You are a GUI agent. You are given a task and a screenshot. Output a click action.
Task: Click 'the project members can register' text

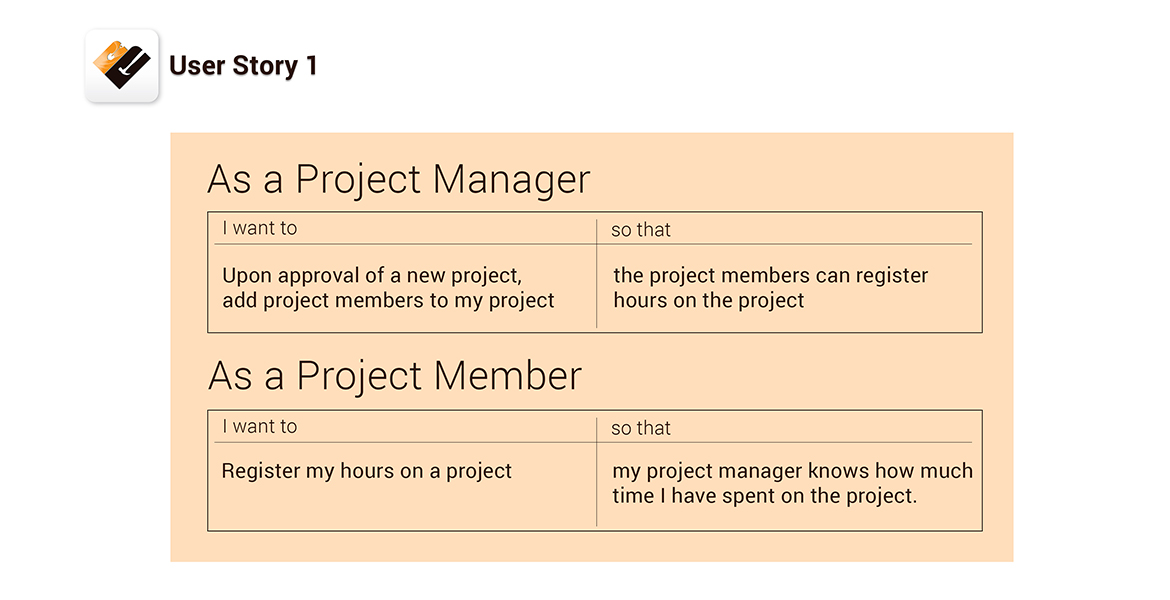point(771,275)
